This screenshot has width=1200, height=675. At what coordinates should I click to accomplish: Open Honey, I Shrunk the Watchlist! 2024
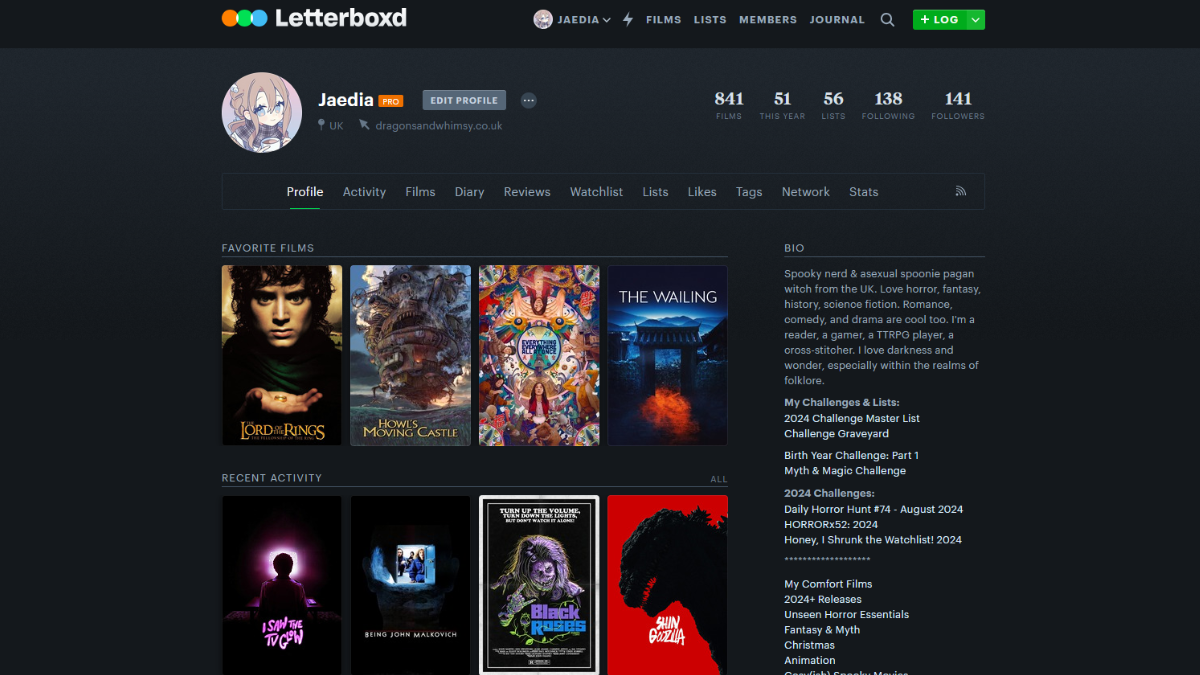click(x=873, y=540)
